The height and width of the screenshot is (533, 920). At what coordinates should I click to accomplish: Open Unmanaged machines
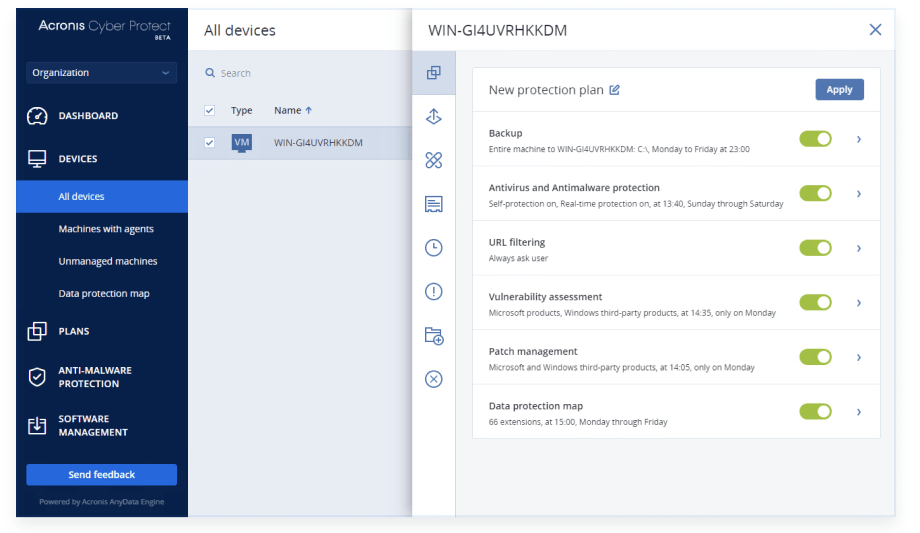coord(108,261)
